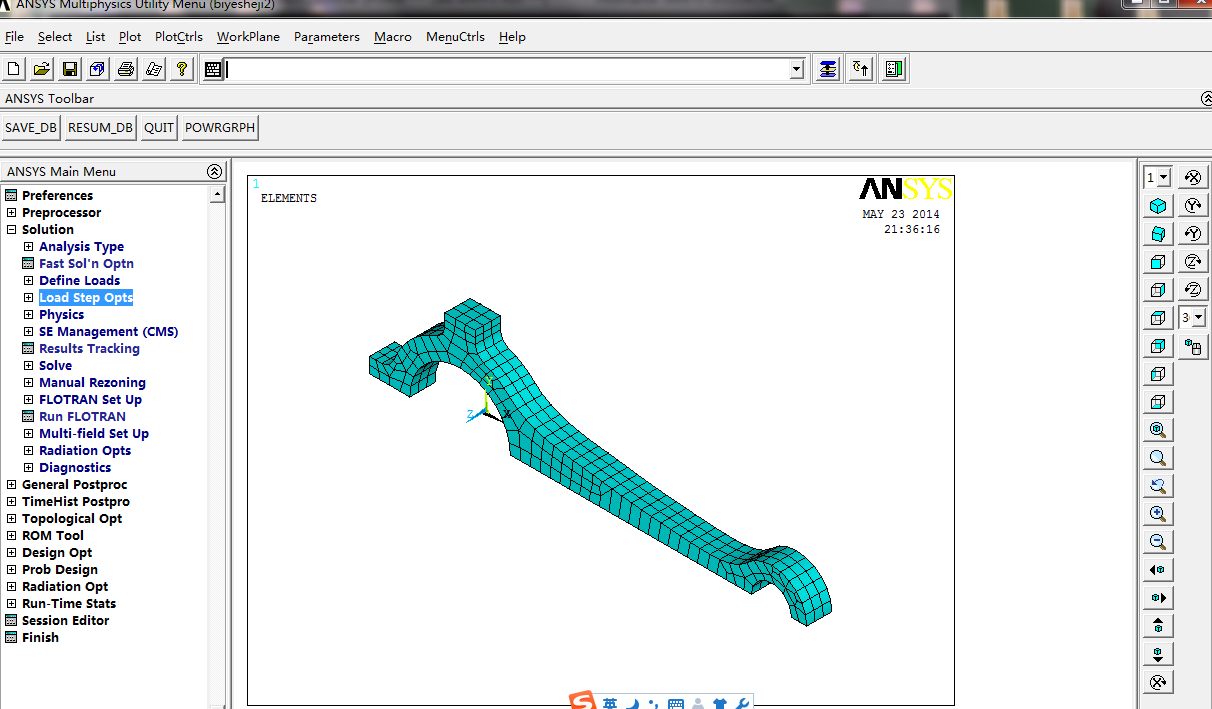Set the oblique view with the tilted cube icon
The width and height of the screenshot is (1212, 709).
click(x=1158, y=234)
